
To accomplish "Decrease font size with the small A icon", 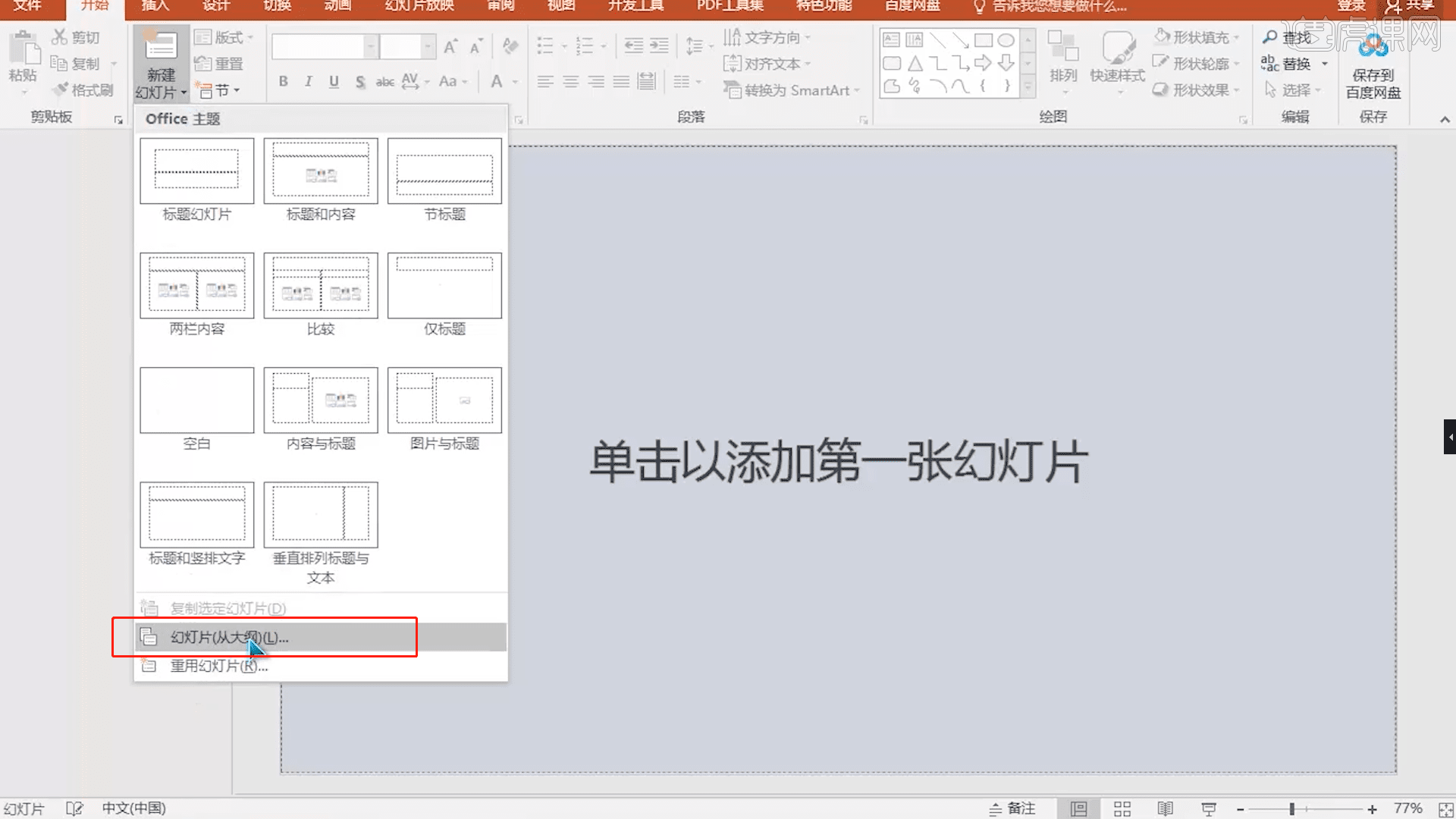I will [476, 47].
